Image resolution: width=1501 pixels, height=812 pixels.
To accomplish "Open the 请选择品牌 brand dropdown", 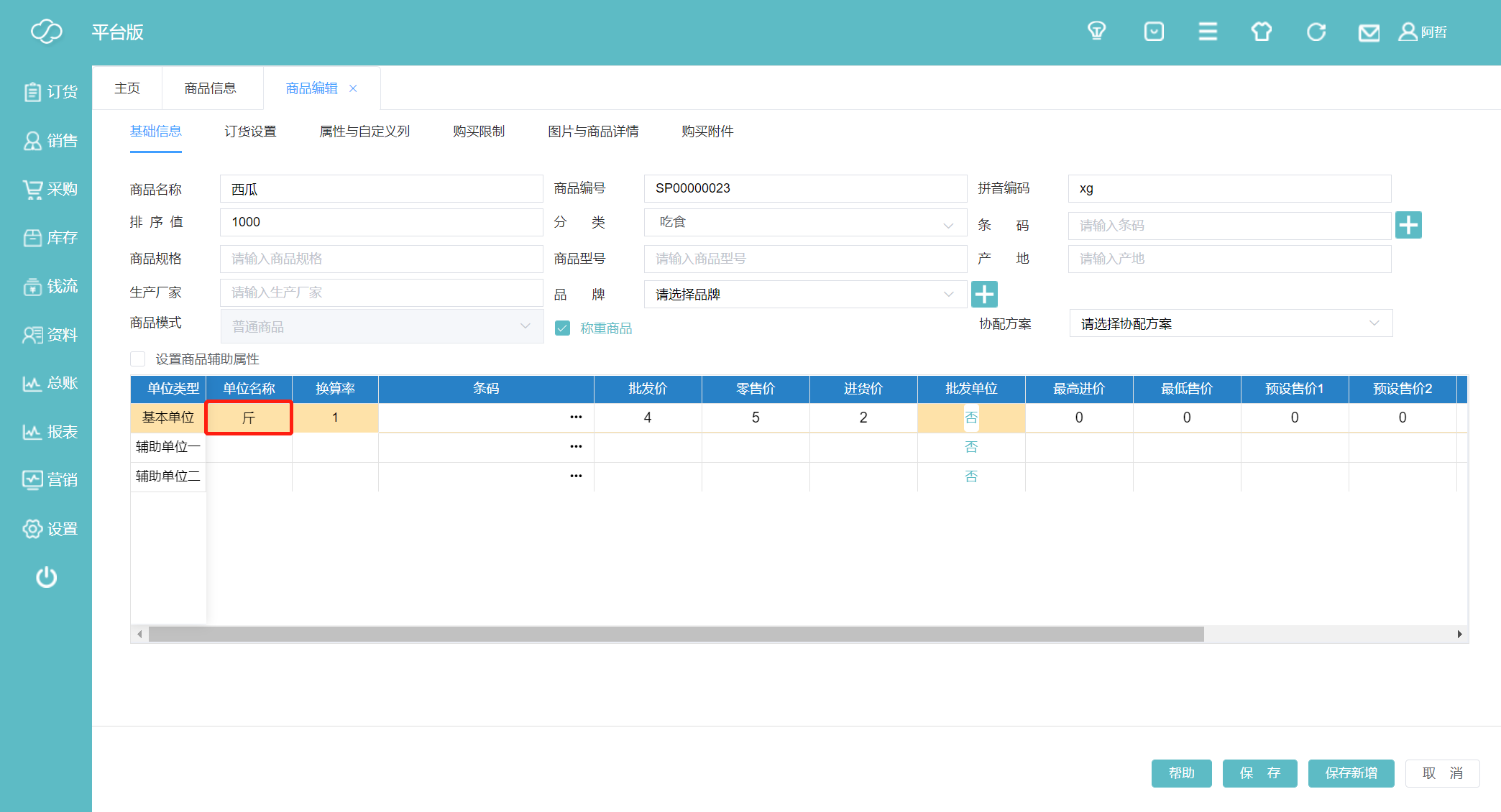I will (x=805, y=295).
